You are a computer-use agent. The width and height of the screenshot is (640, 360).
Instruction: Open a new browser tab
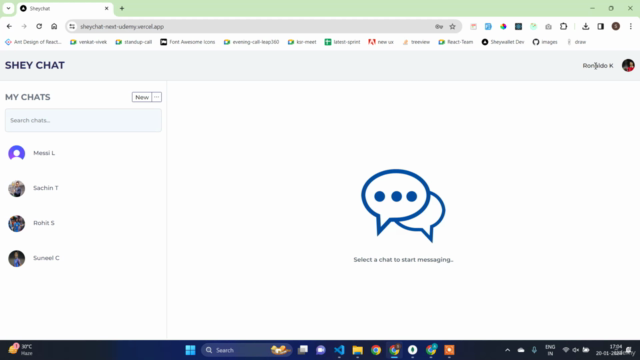click(122, 8)
